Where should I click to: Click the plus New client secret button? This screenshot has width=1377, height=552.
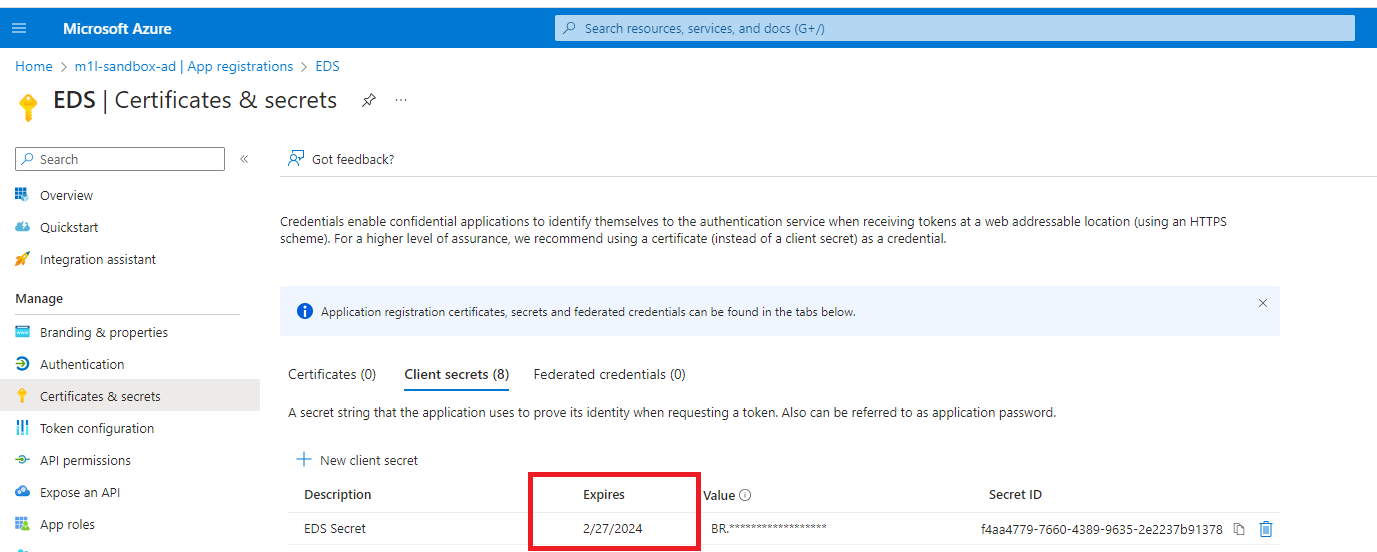[x=358, y=460]
